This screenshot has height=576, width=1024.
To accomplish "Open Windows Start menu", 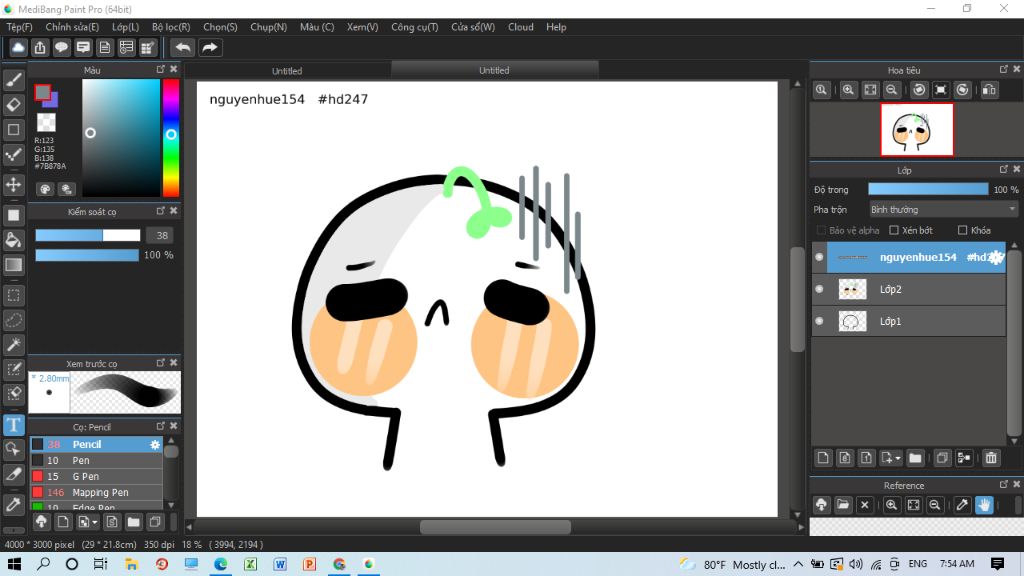I will pyautogui.click(x=14, y=564).
